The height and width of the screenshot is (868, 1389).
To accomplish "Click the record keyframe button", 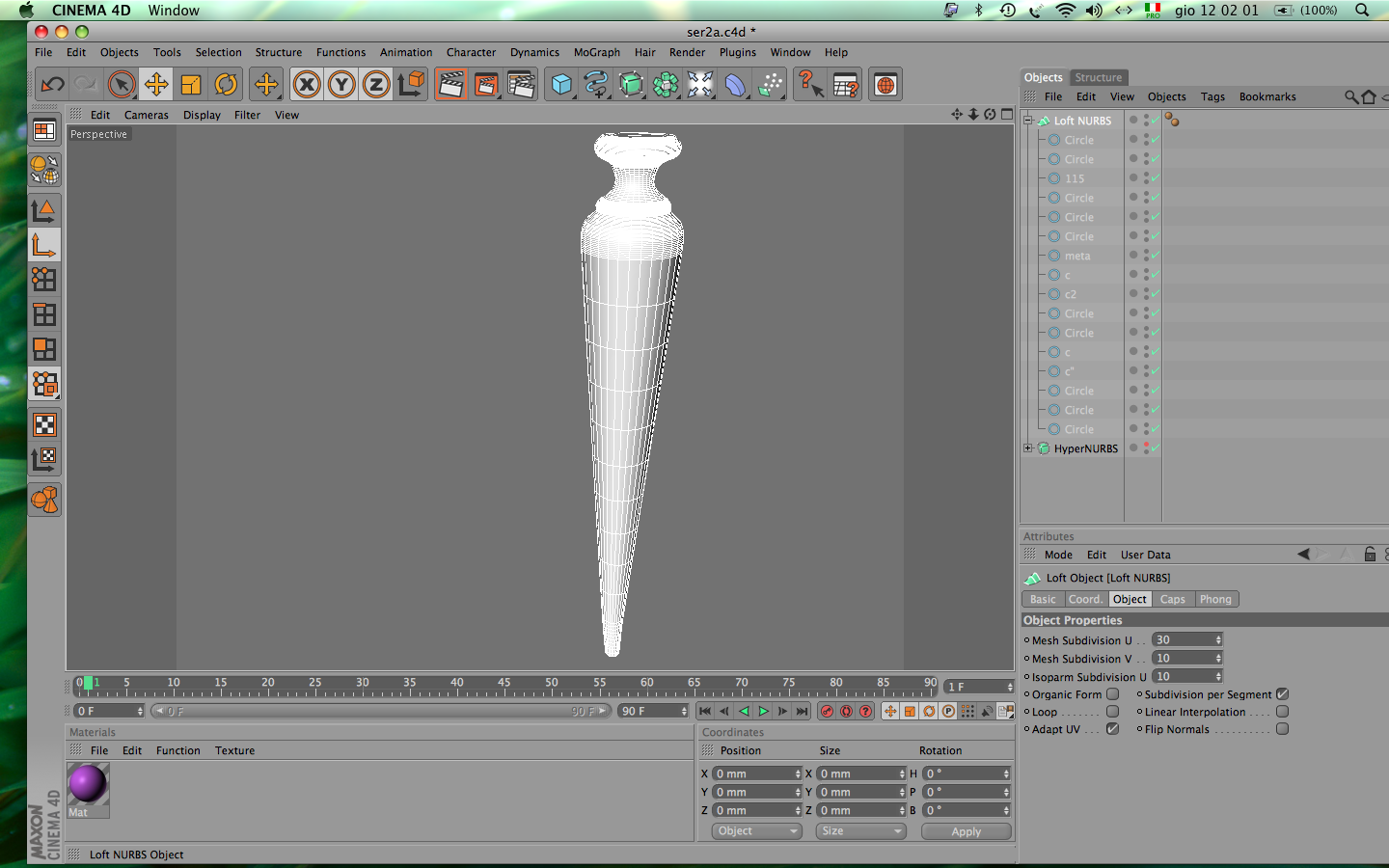I will [827, 712].
